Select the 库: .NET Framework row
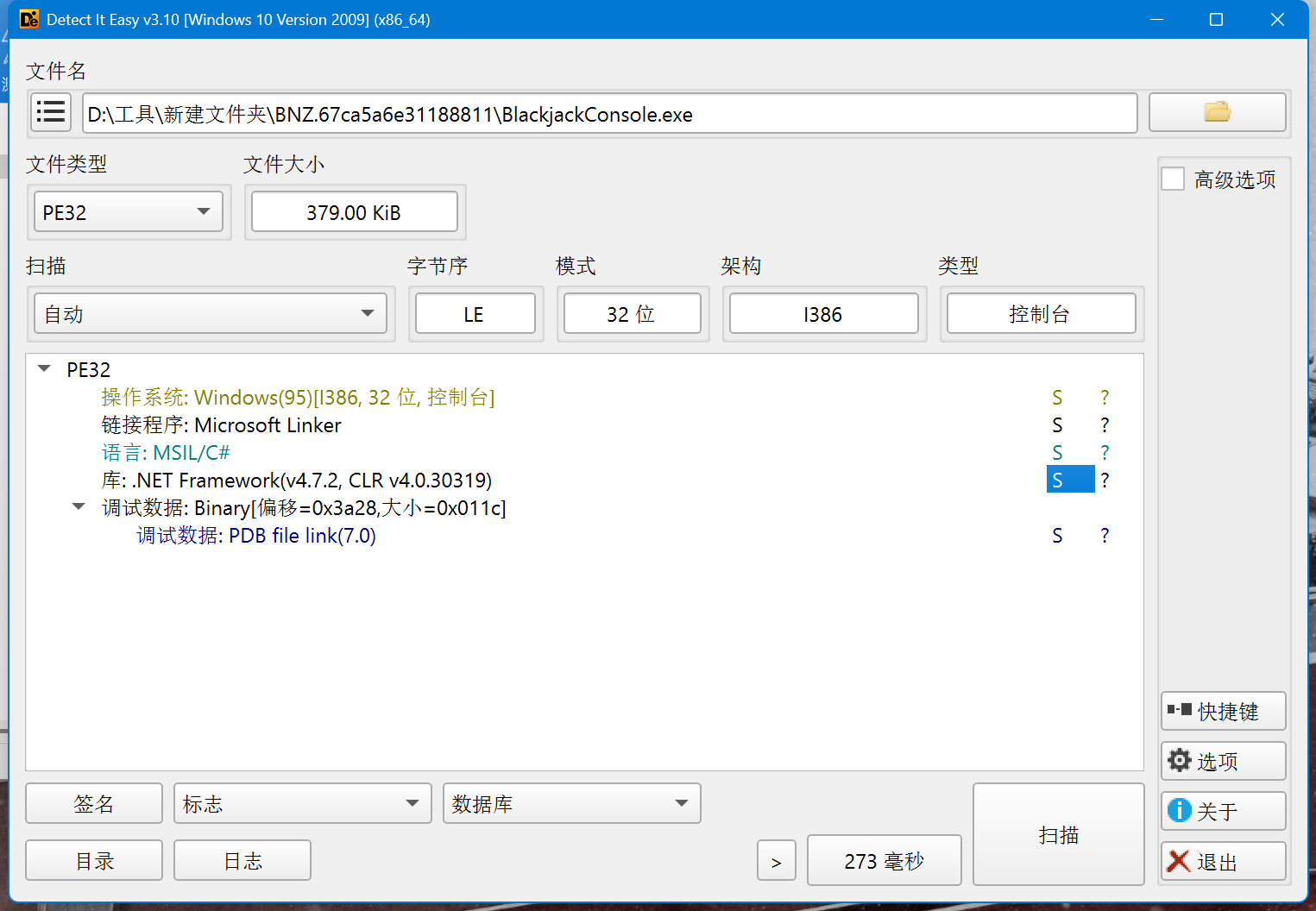 click(297, 481)
